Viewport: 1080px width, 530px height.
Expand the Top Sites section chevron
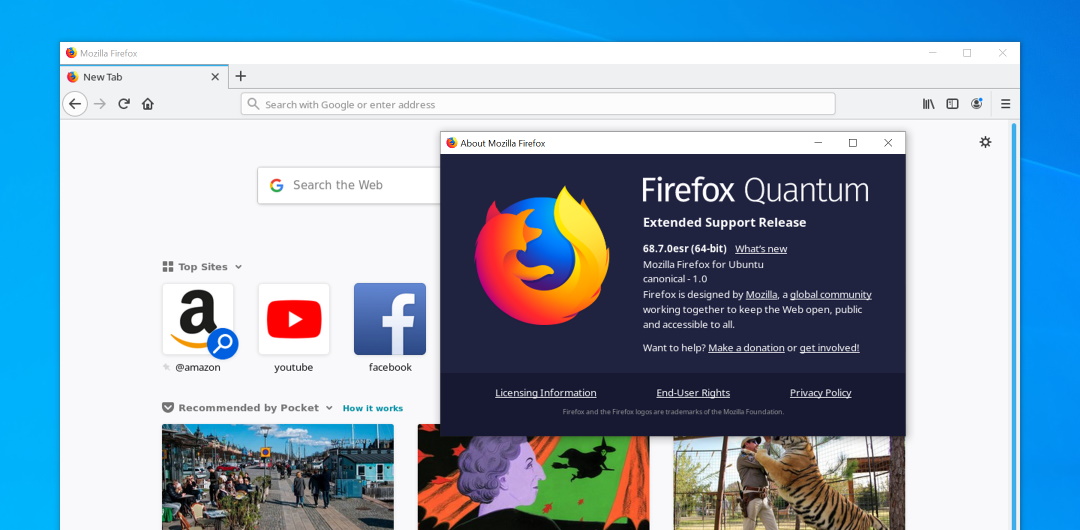pos(238,267)
